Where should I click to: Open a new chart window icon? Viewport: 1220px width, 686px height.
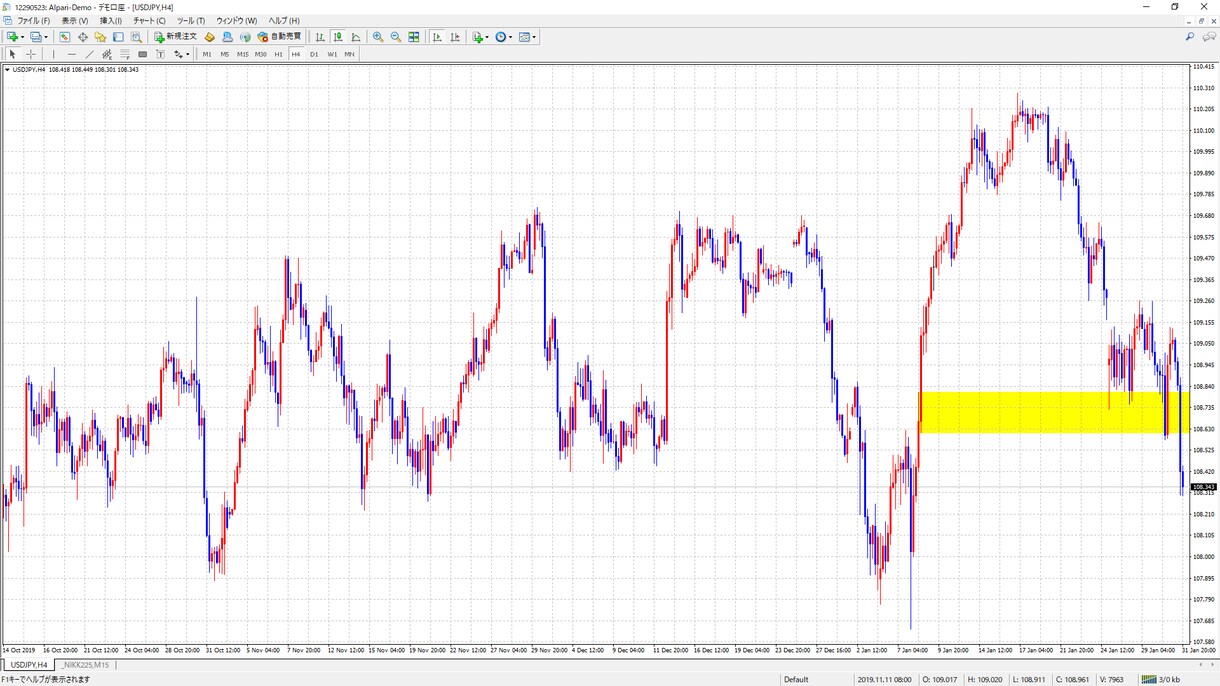pos(13,37)
